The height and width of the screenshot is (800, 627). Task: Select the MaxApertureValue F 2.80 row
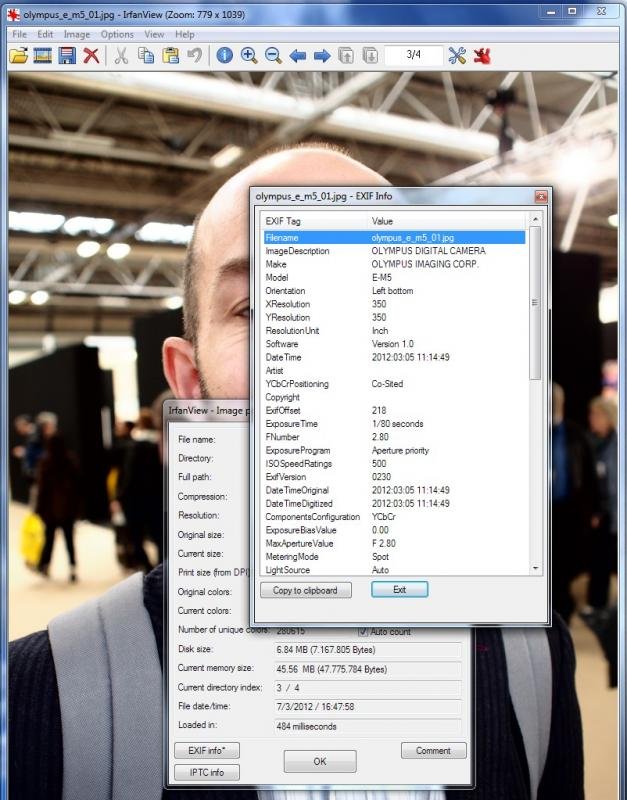(394, 543)
